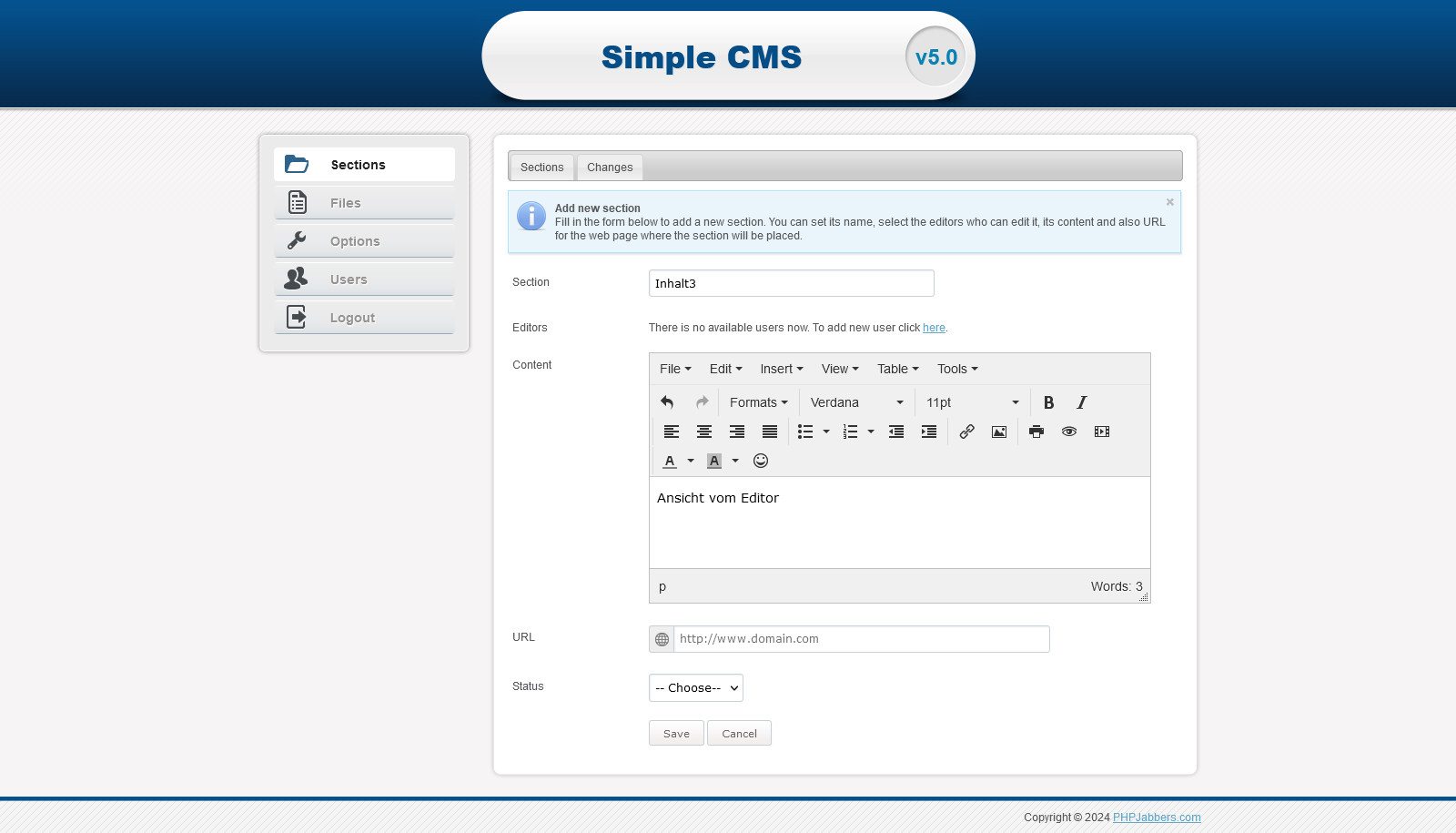Click the text 'Ansicht vom Editor'
The image size is (1456, 833).
(x=718, y=498)
